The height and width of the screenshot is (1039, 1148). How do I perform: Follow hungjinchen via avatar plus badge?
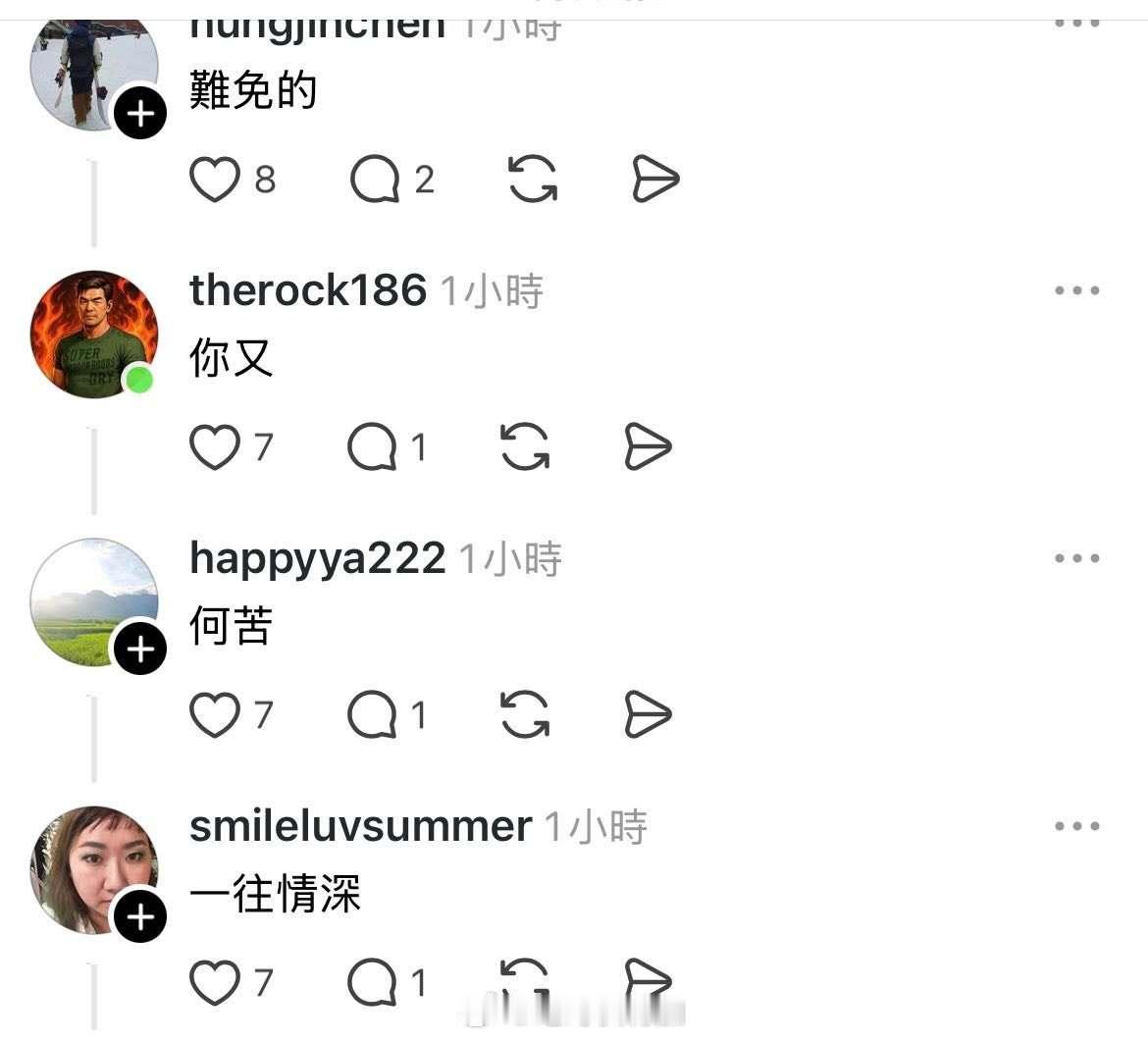(x=140, y=113)
